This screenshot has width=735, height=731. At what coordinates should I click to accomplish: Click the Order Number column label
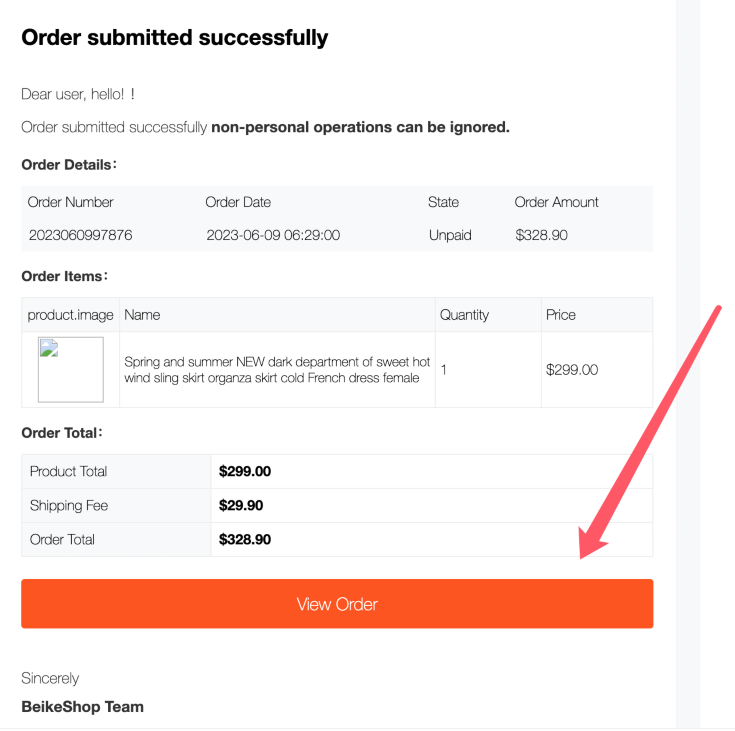pyautogui.click(x=70, y=202)
